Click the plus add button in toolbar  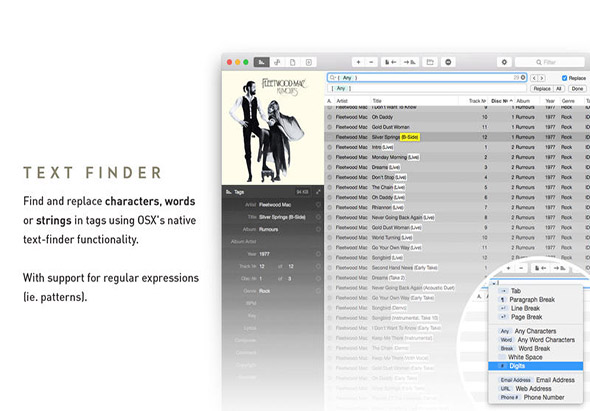[x=358, y=62]
